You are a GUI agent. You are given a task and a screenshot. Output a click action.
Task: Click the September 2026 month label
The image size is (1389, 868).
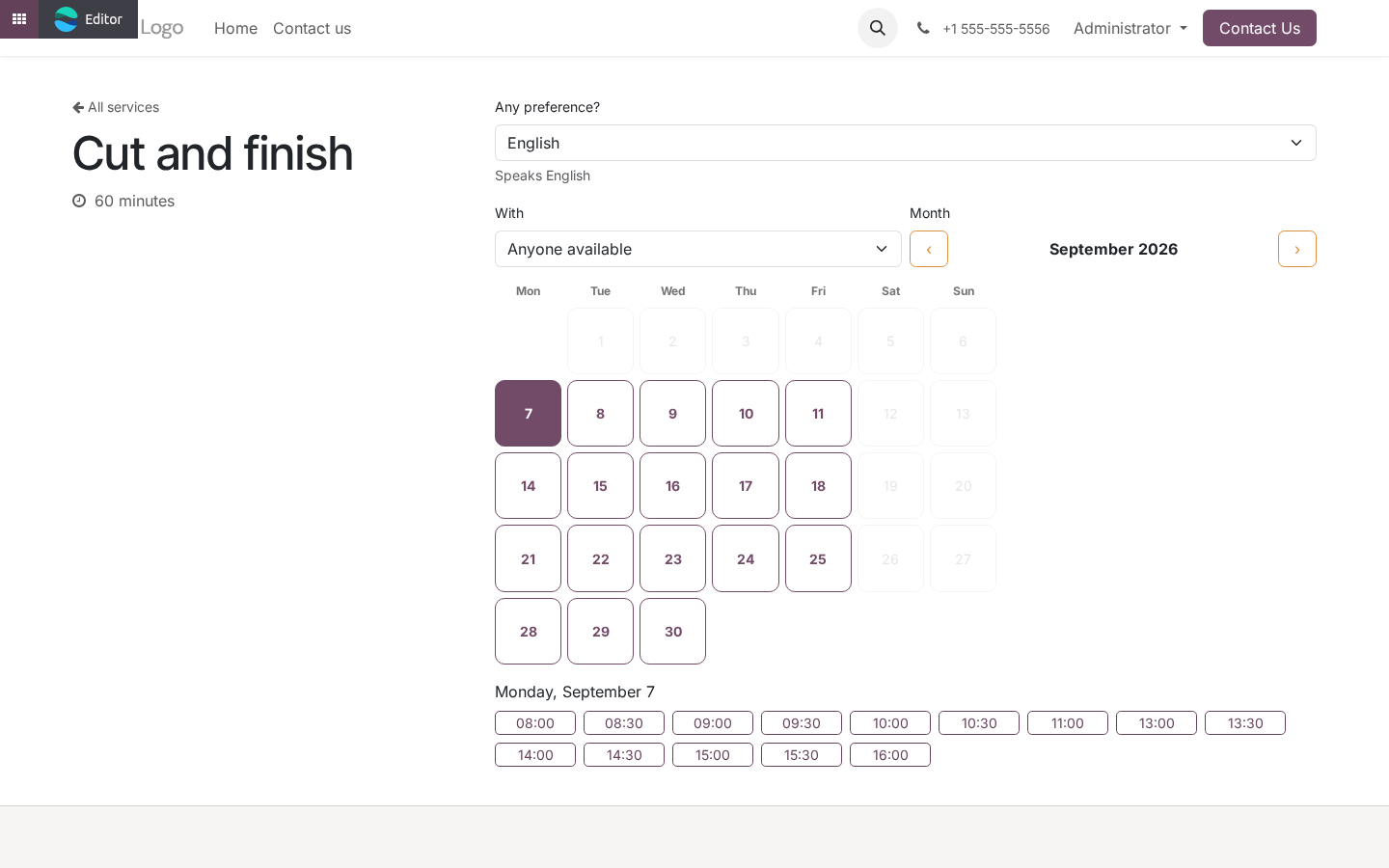click(1113, 249)
